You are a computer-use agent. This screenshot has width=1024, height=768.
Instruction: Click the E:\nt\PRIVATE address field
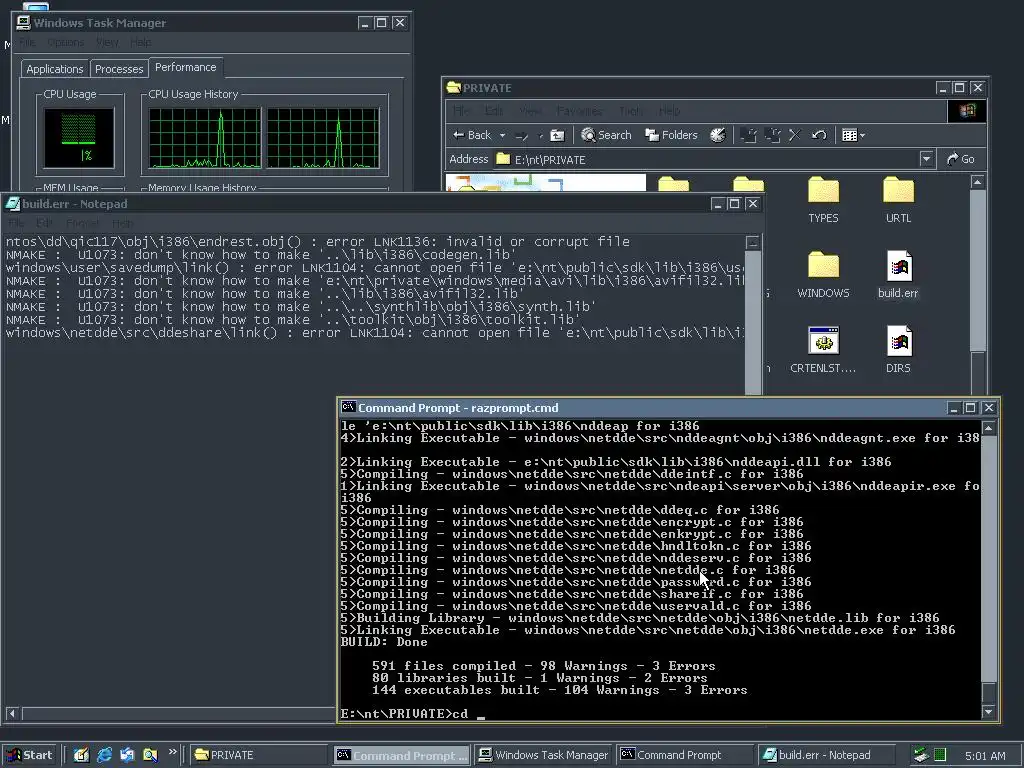tap(707, 159)
